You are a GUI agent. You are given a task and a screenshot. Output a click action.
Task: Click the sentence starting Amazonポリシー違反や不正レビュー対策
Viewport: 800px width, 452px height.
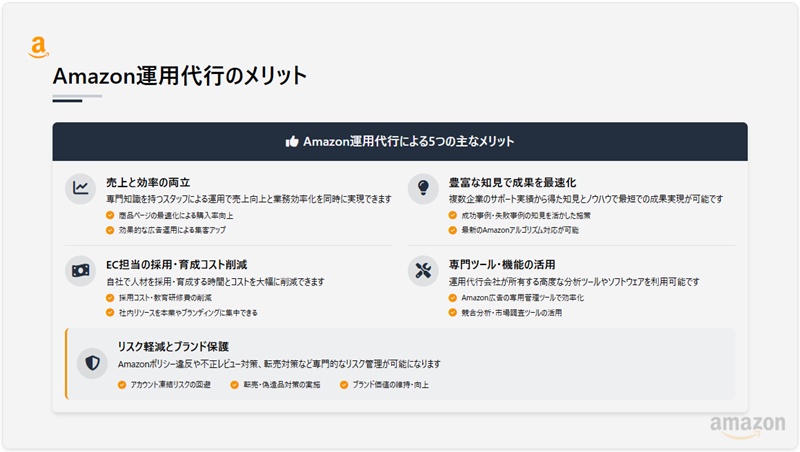coord(279,364)
